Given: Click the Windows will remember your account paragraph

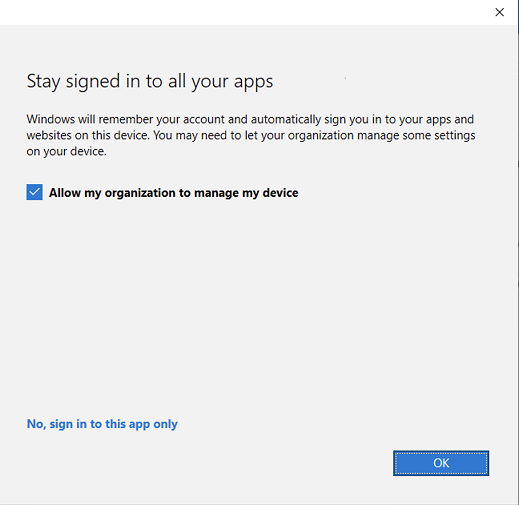Looking at the screenshot, I should point(251,135).
